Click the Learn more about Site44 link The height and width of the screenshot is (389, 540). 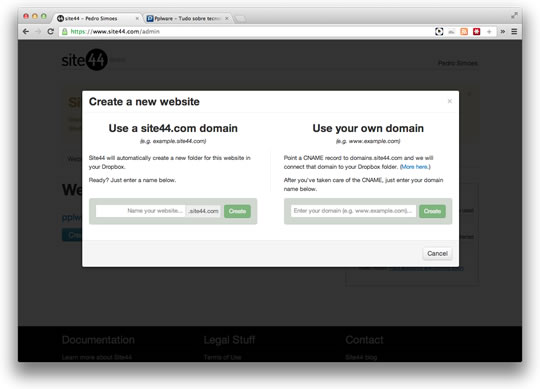click(x=97, y=357)
